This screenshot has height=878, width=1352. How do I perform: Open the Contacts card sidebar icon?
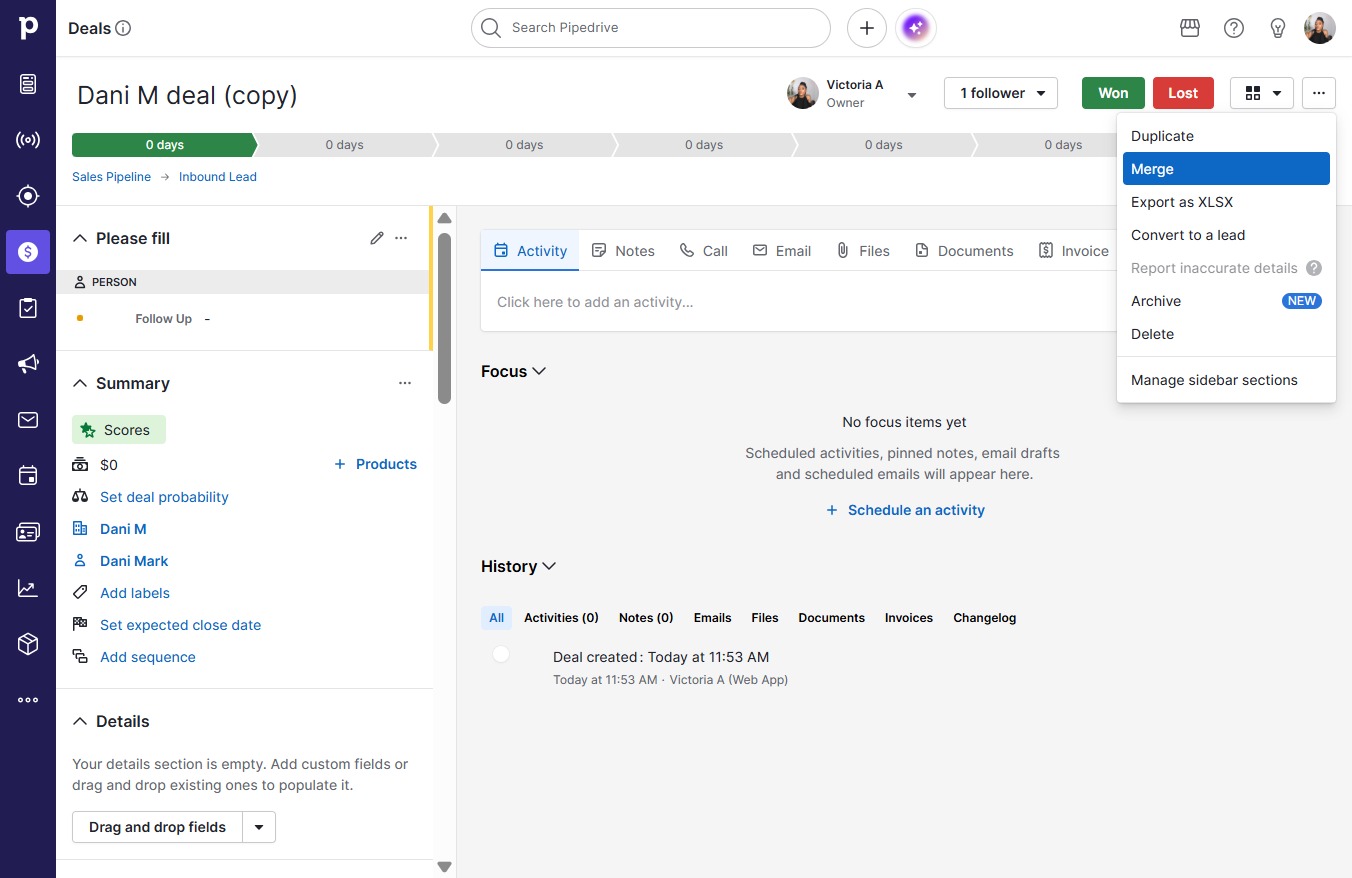pyautogui.click(x=28, y=532)
